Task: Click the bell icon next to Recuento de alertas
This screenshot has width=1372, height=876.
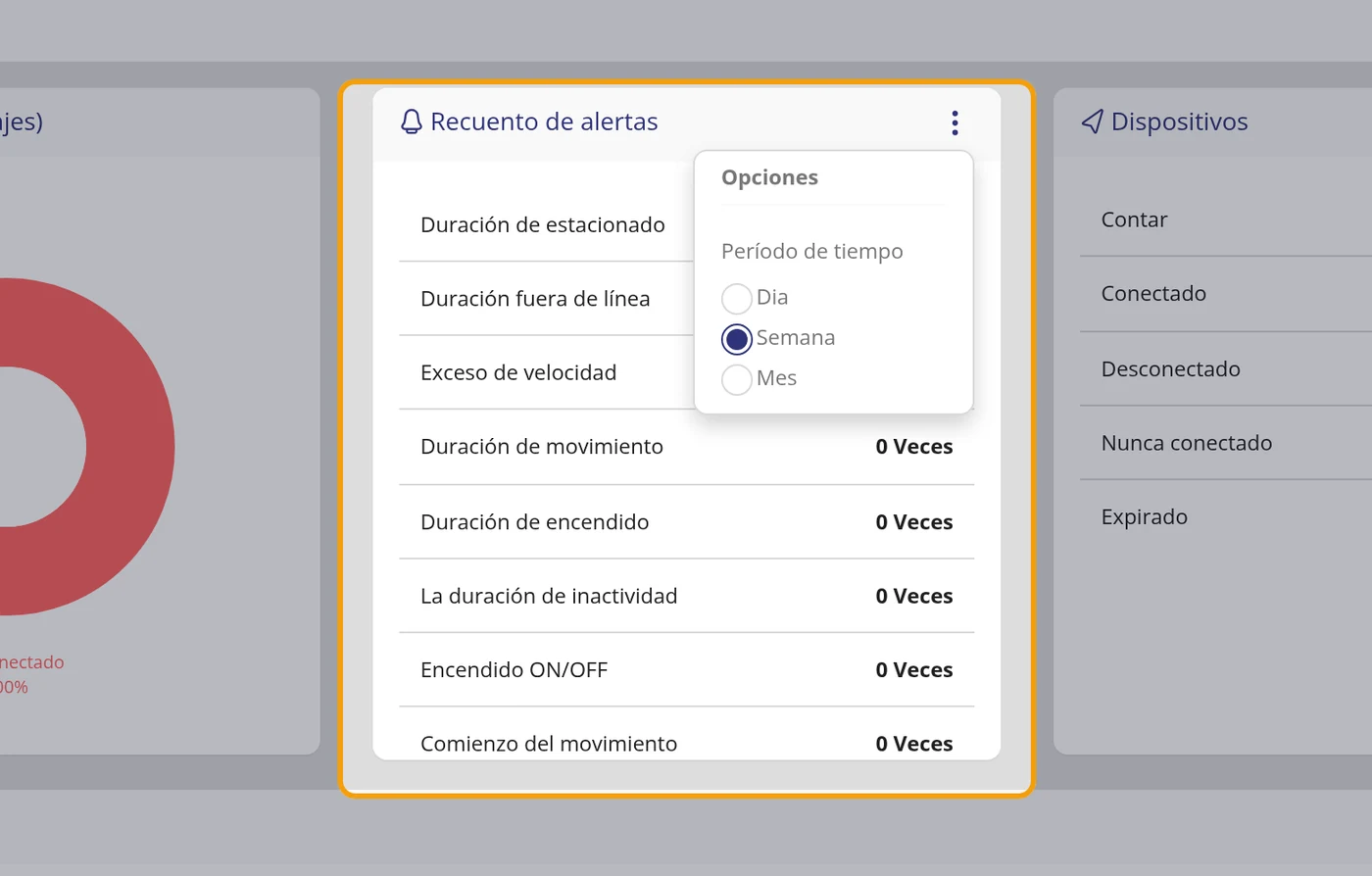Action: [x=412, y=122]
